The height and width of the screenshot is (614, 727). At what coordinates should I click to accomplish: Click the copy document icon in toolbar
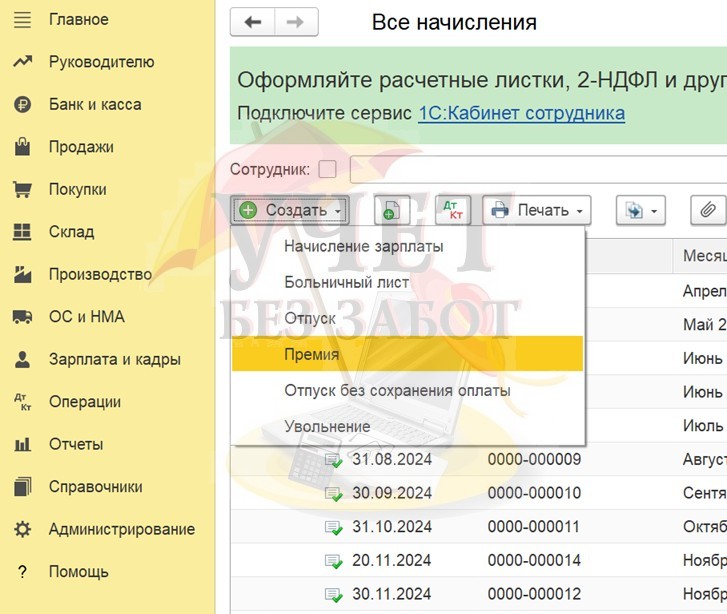[391, 210]
